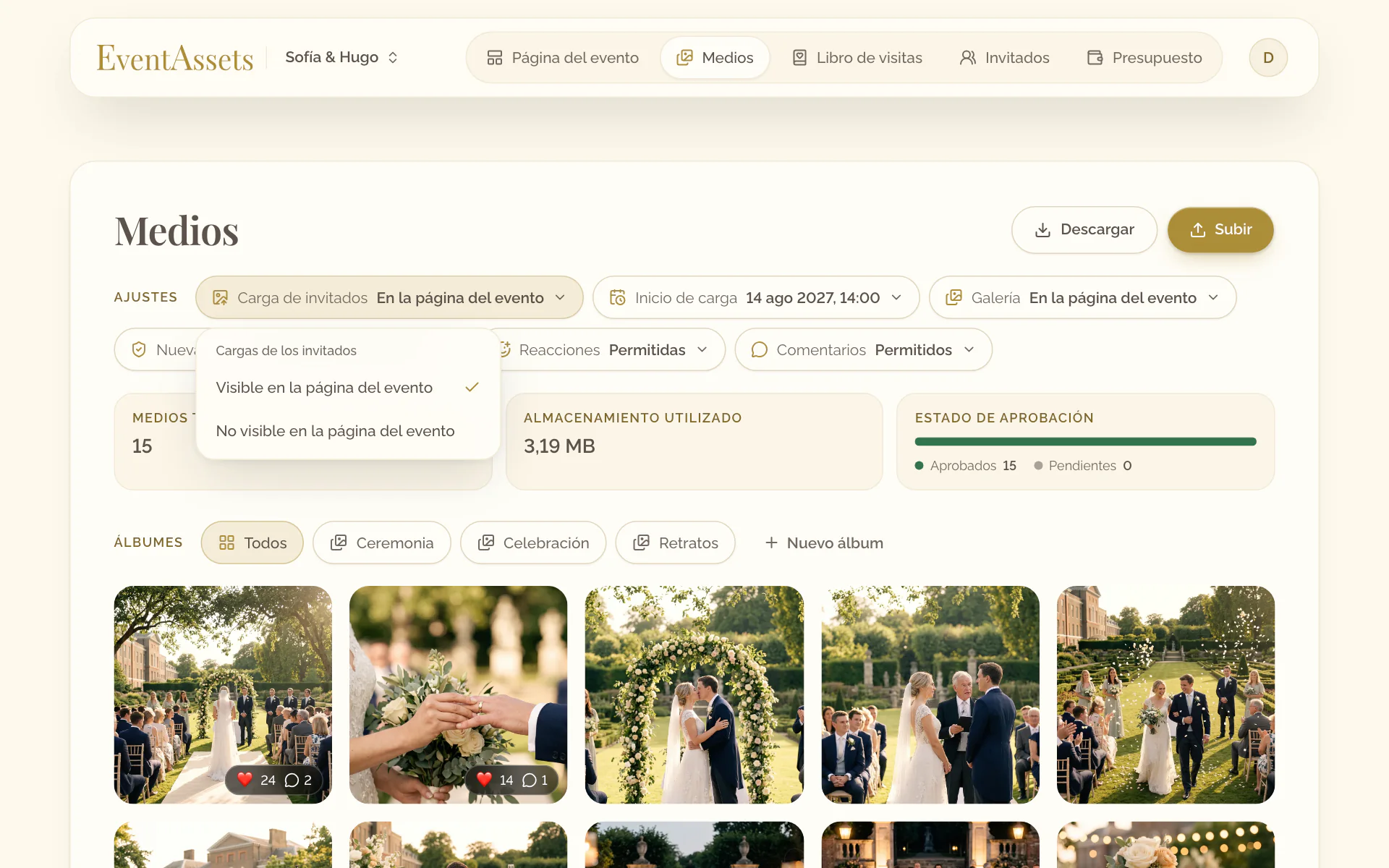Click the comment bubble icon showing 2
The height and width of the screenshot is (868, 1389).
pyautogui.click(x=292, y=780)
